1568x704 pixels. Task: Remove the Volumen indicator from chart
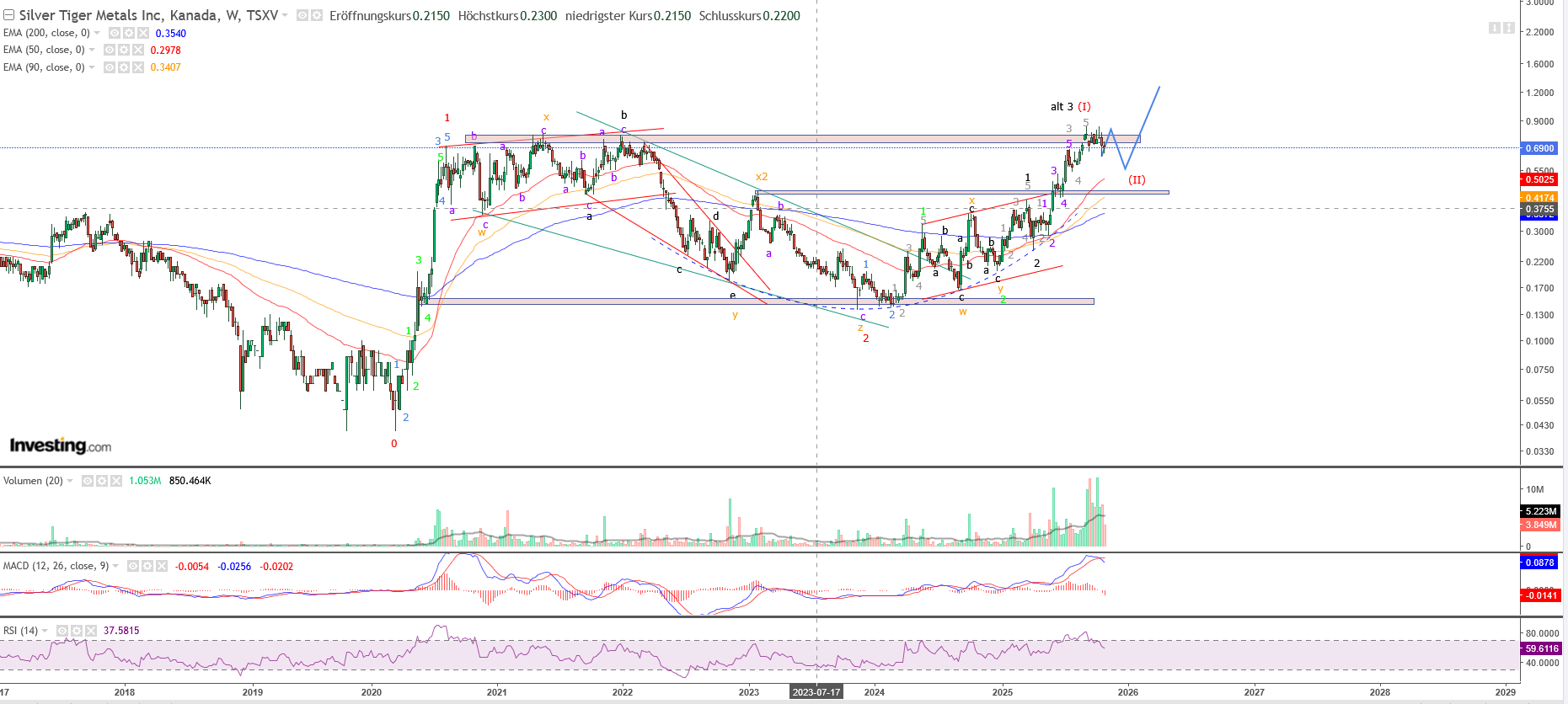point(115,481)
